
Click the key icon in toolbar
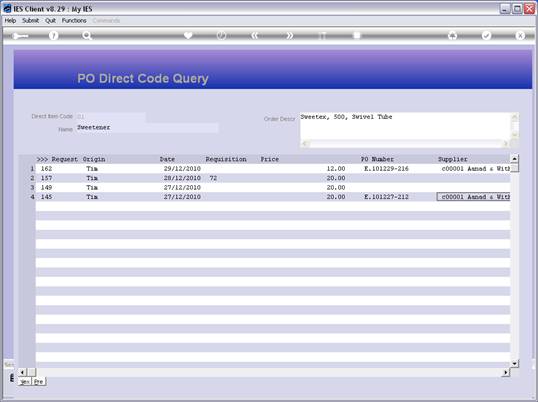click(x=20, y=36)
